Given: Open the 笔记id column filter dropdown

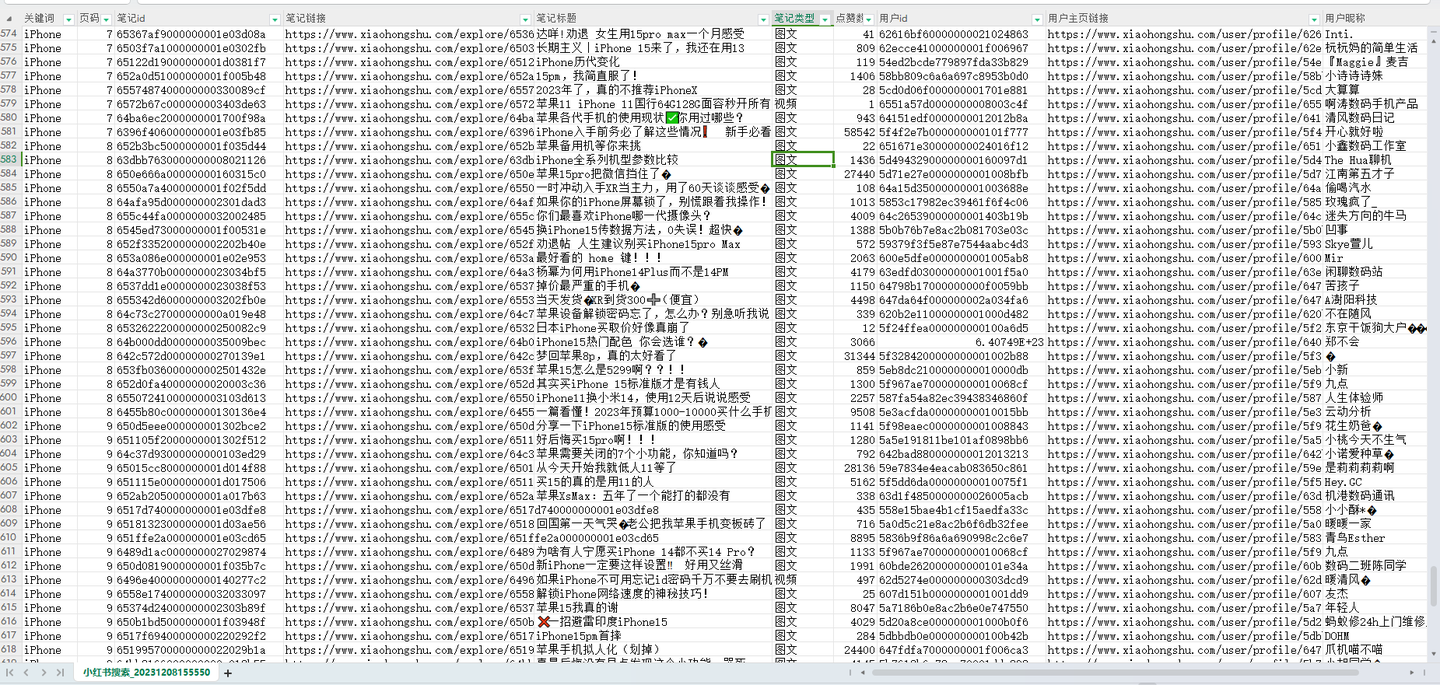Looking at the screenshot, I should (x=275, y=19).
